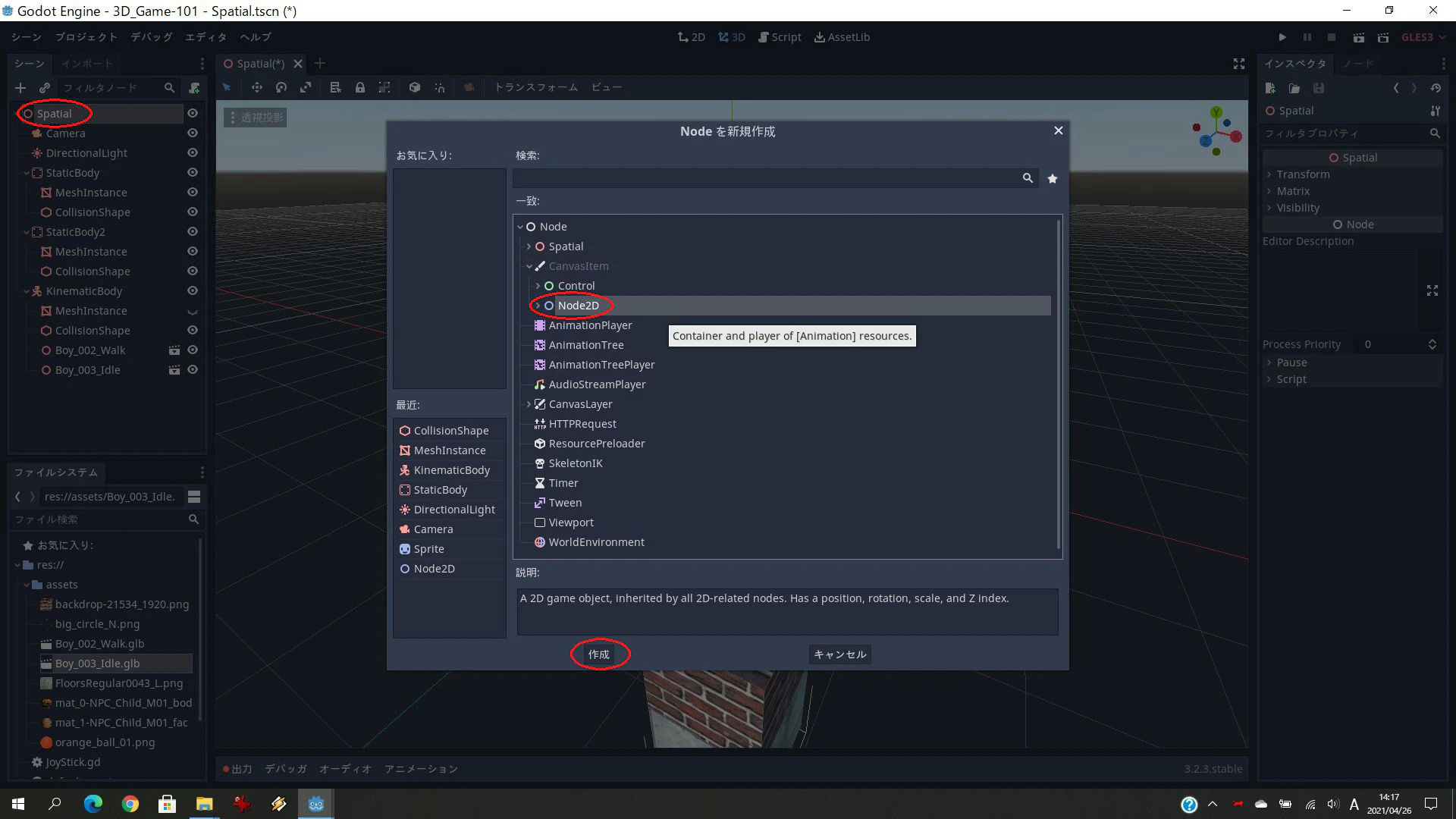The width and height of the screenshot is (1456, 819).
Task: Add a new node with plus icon
Action: [x=20, y=88]
